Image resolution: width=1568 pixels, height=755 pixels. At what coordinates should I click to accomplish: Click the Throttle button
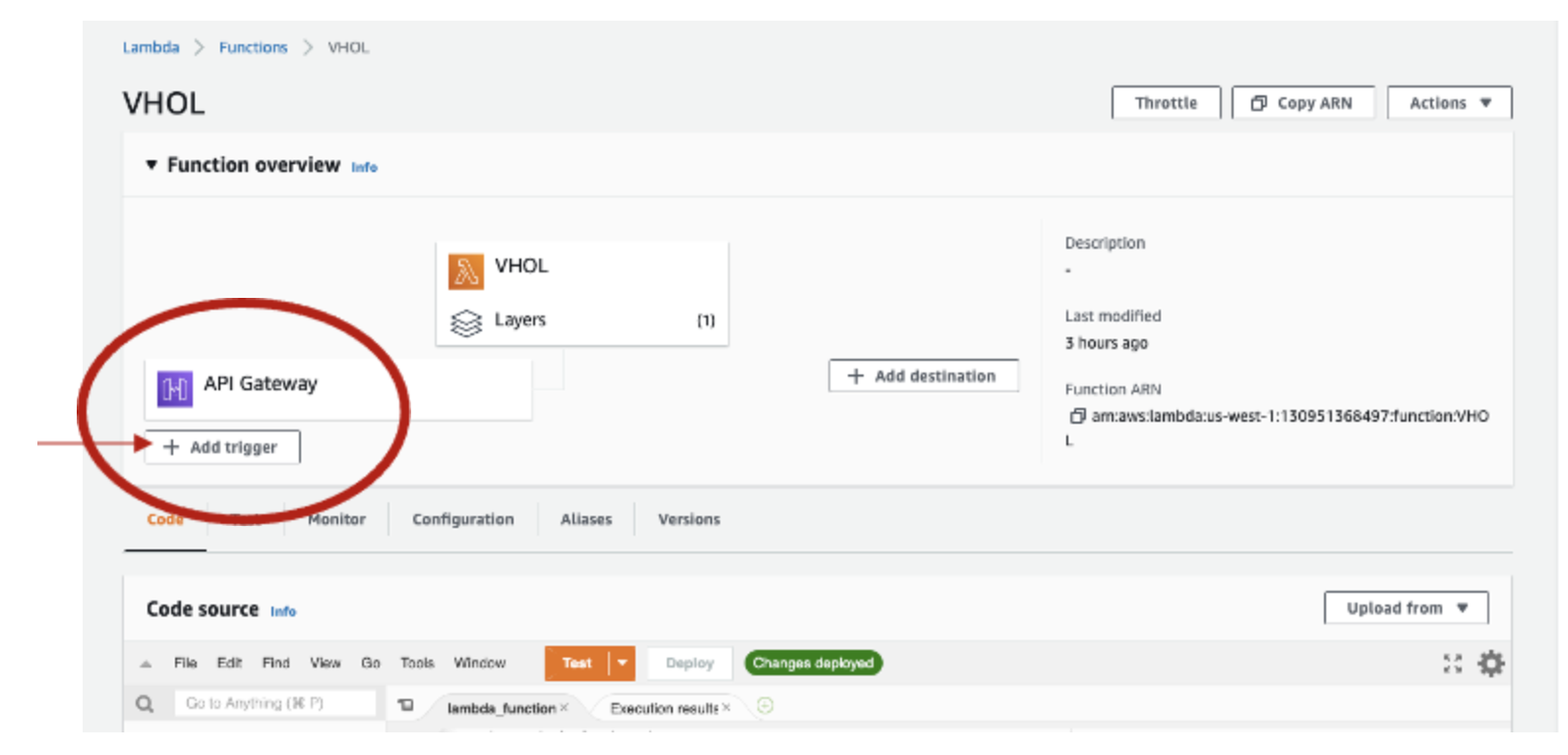1166,103
